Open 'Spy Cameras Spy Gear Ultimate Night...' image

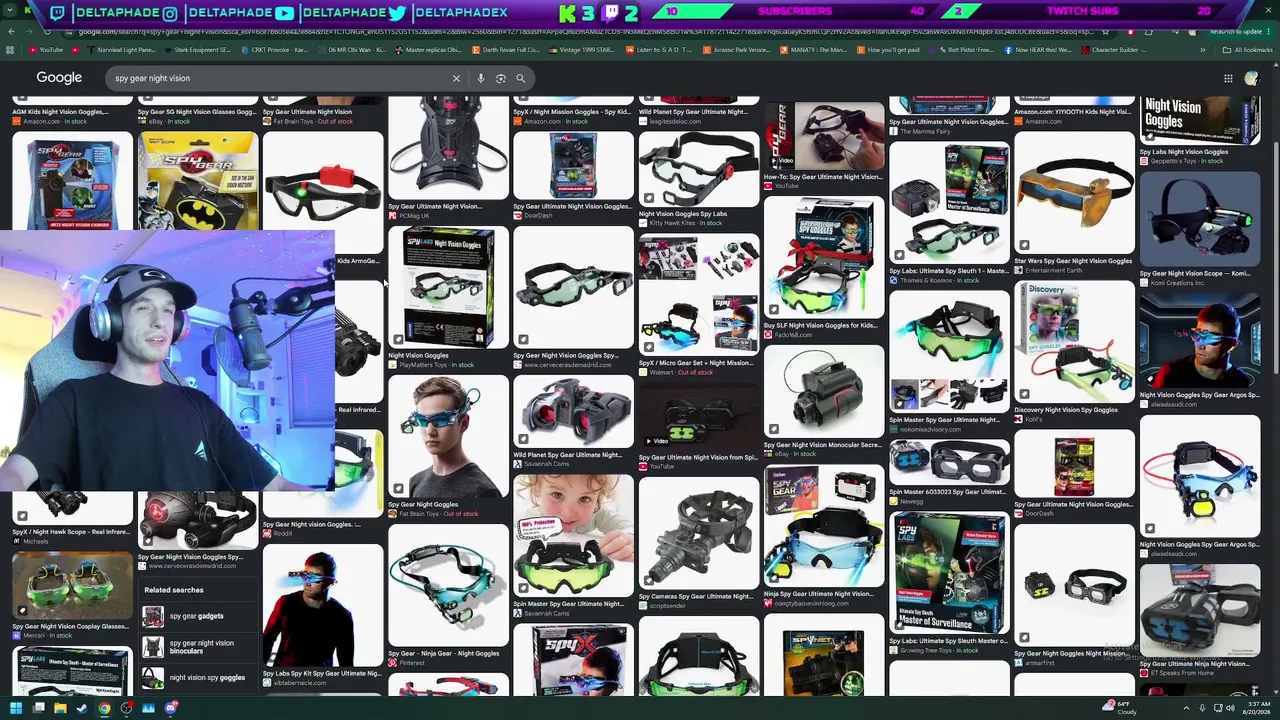click(x=698, y=532)
